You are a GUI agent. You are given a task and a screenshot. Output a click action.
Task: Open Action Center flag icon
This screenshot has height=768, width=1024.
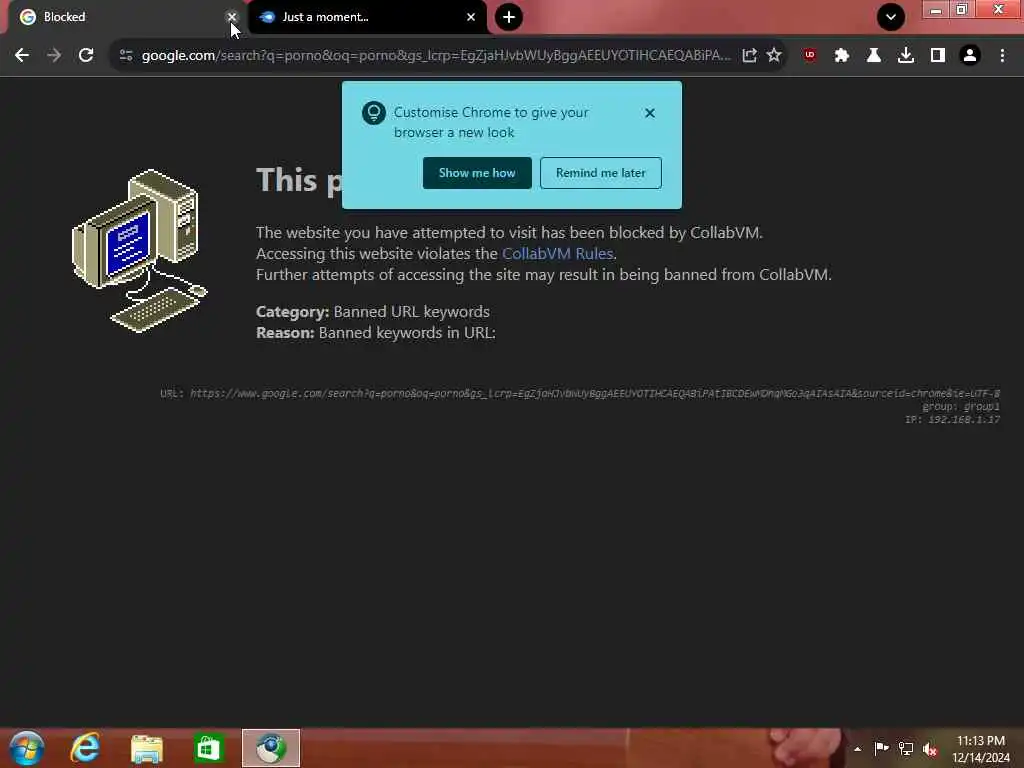pyautogui.click(x=881, y=748)
